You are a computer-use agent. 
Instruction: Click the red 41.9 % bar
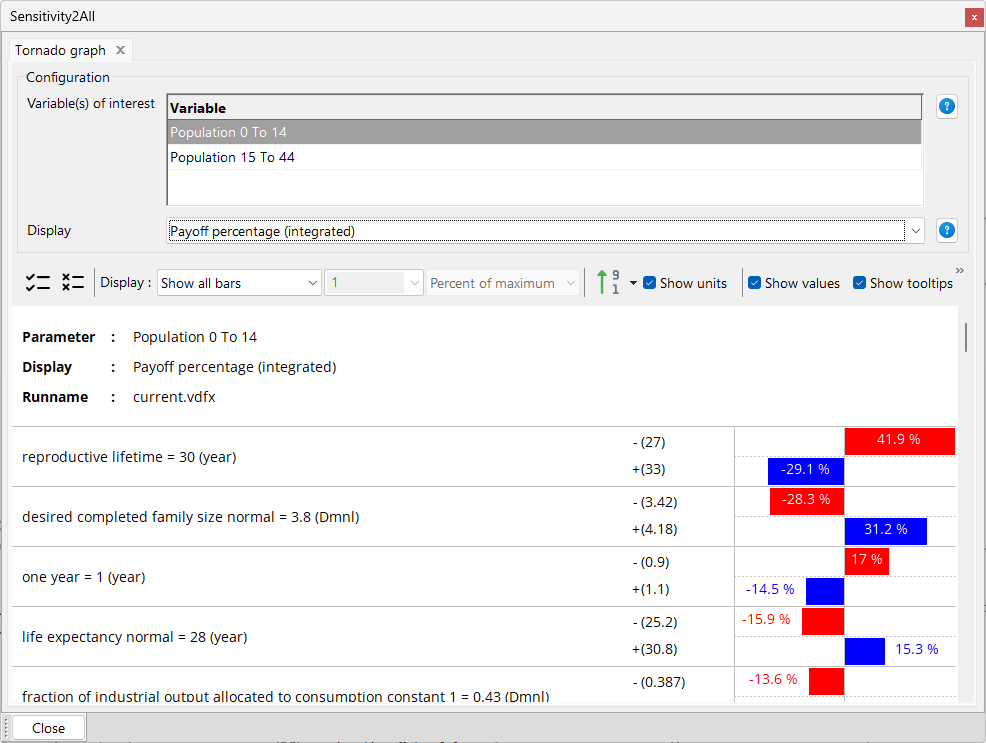pos(899,441)
